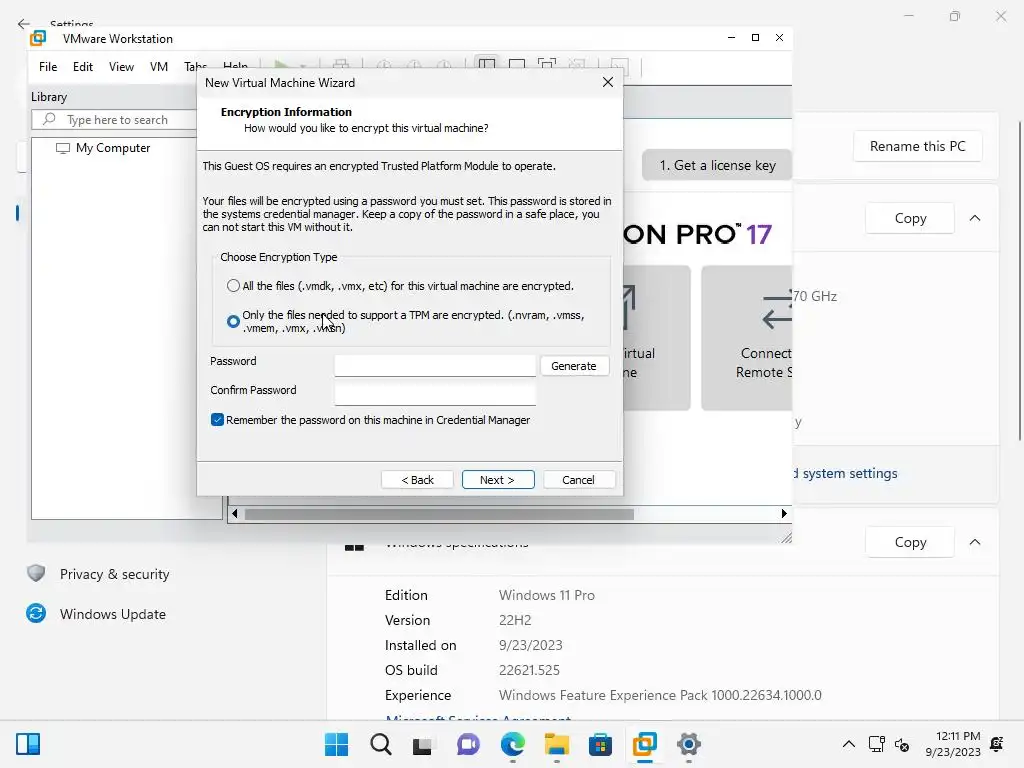Open the network status tray icon

[x=876, y=744]
